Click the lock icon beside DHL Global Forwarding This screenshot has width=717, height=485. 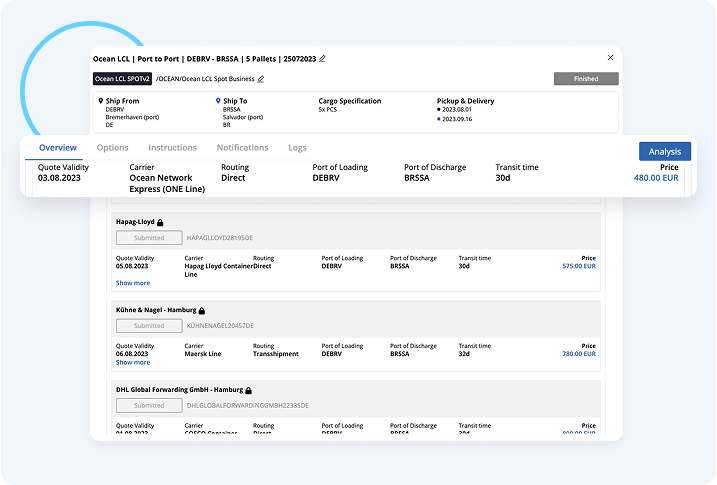pyautogui.click(x=248, y=390)
